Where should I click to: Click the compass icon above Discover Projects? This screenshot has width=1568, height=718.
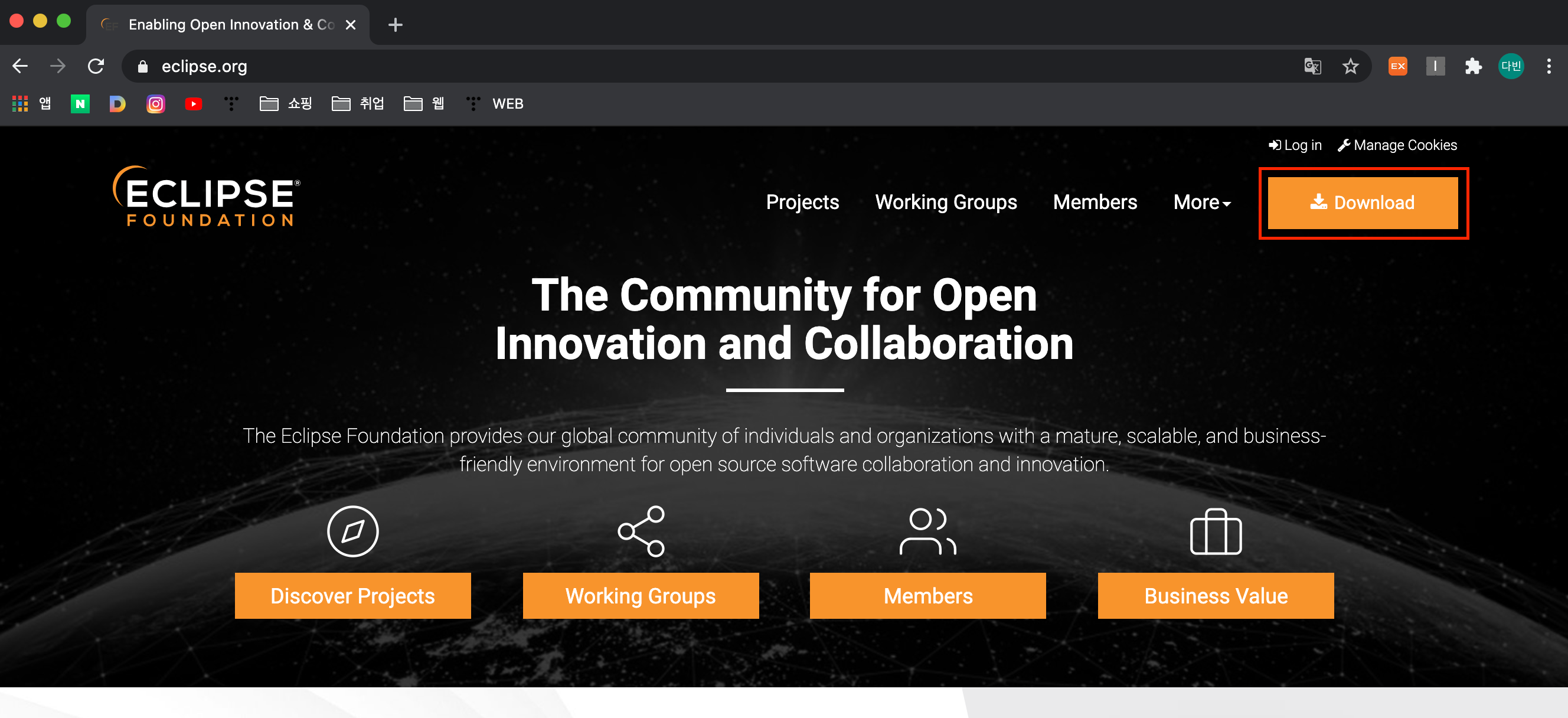click(x=352, y=530)
